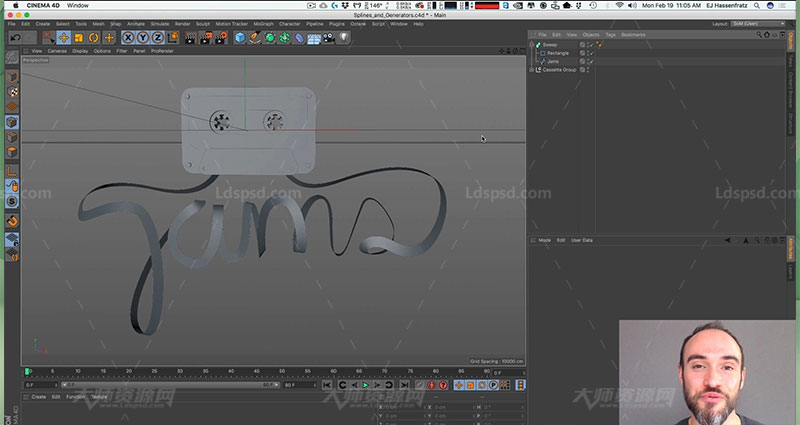Click the Light bulb icon

344,37
